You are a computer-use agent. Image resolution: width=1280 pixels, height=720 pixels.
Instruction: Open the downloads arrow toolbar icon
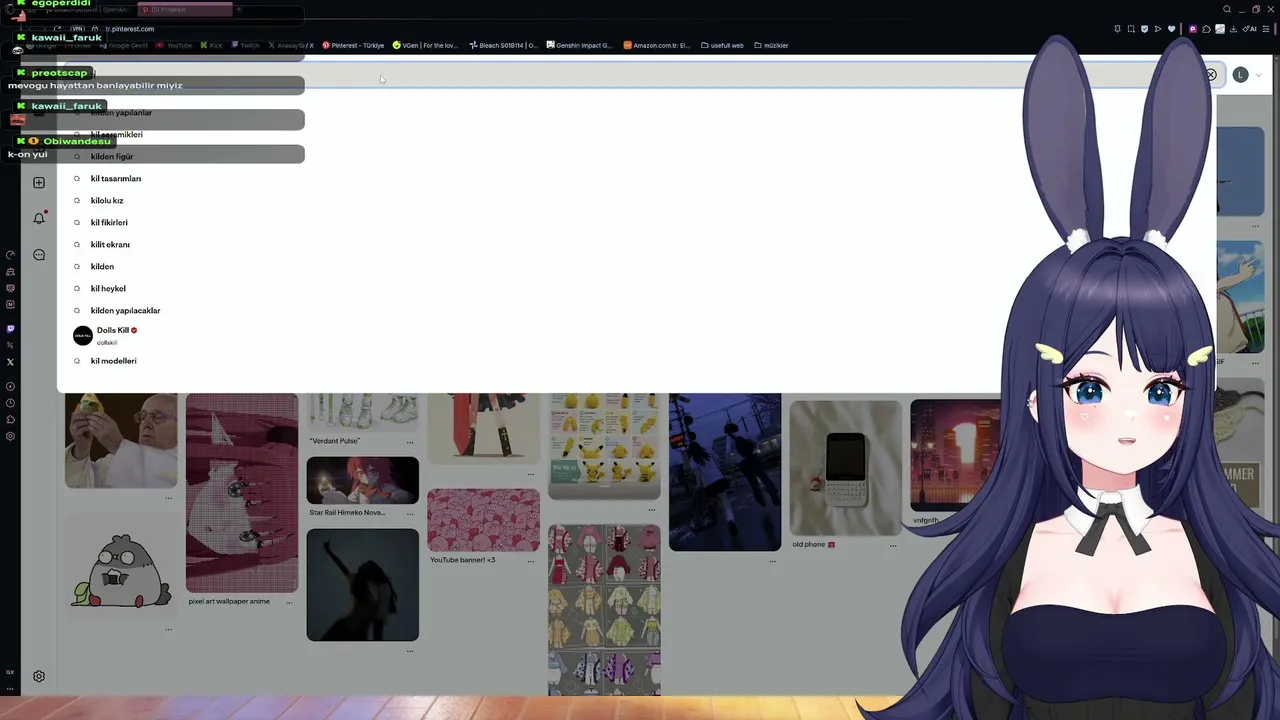click(1235, 29)
